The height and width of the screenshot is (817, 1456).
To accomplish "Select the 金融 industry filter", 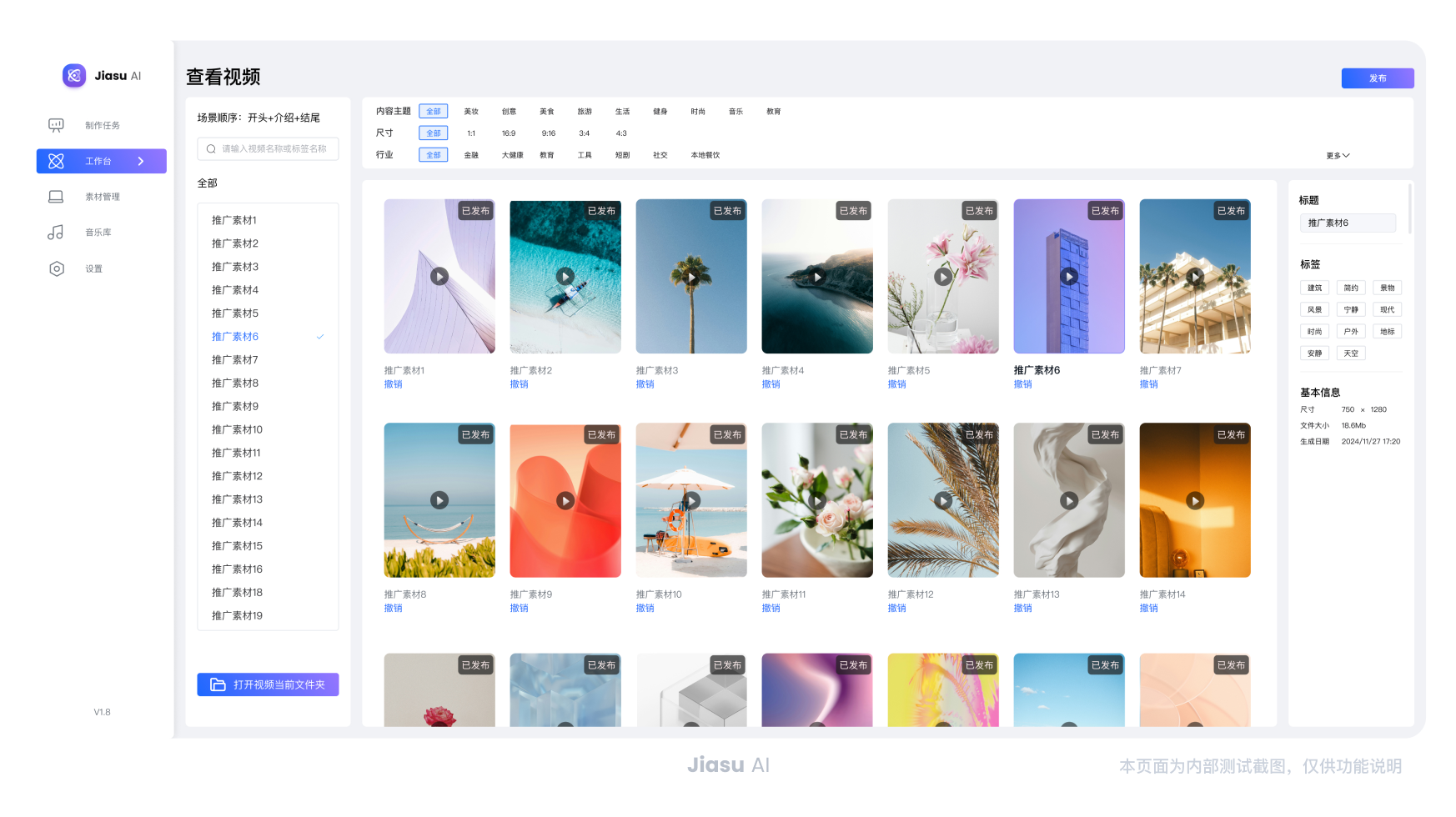I will coord(471,155).
